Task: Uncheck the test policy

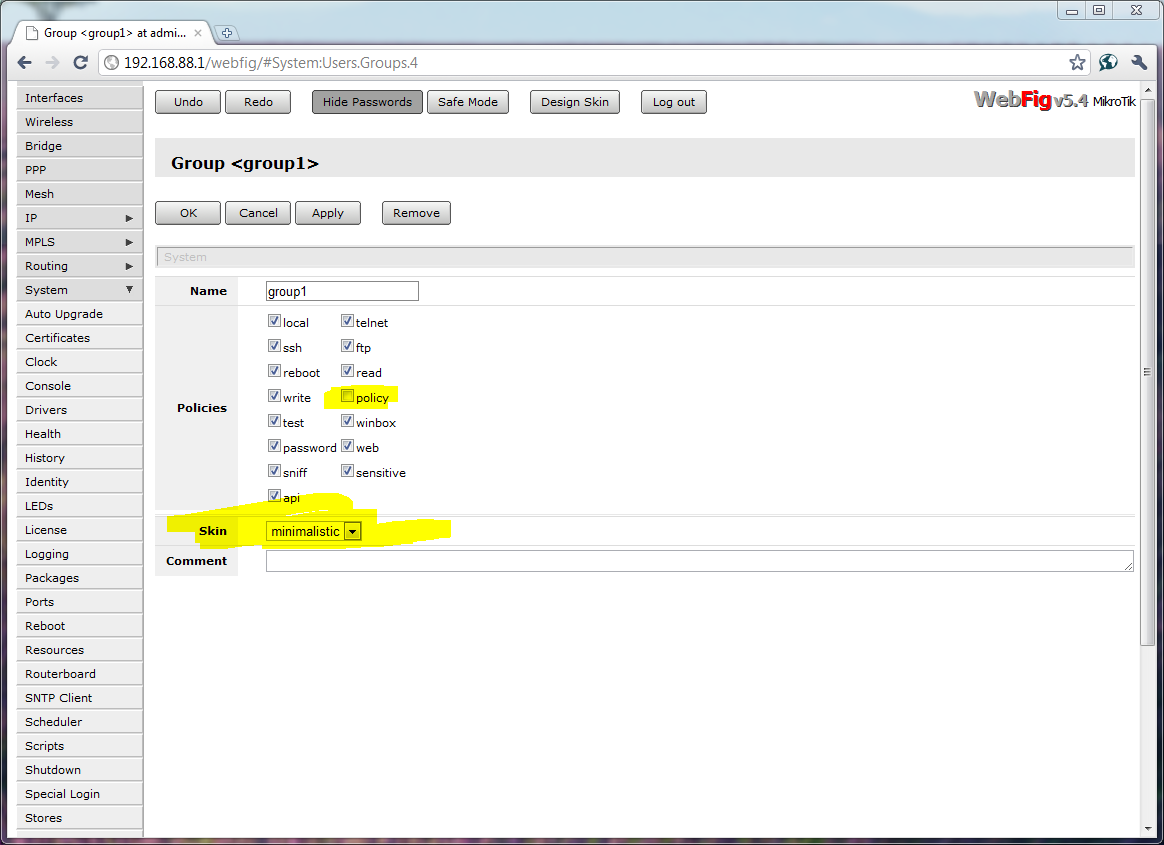Action: point(274,421)
